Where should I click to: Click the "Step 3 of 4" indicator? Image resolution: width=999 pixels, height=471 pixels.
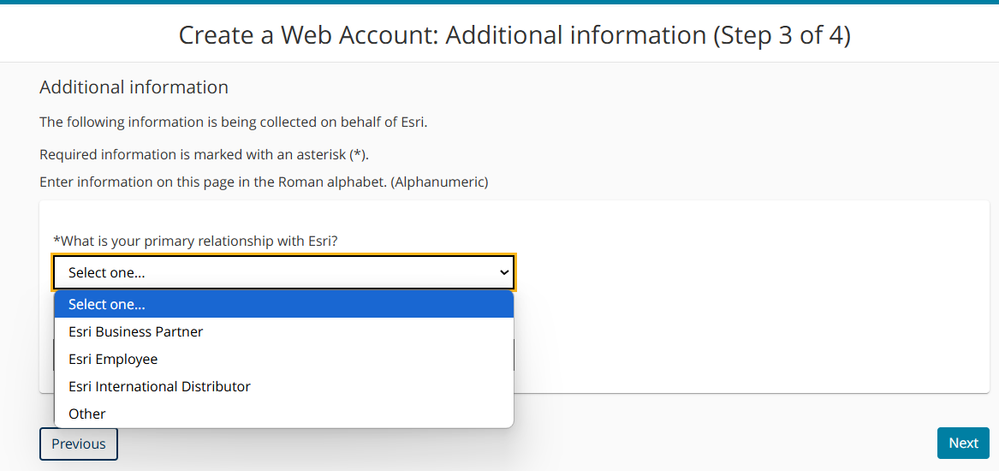click(786, 35)
